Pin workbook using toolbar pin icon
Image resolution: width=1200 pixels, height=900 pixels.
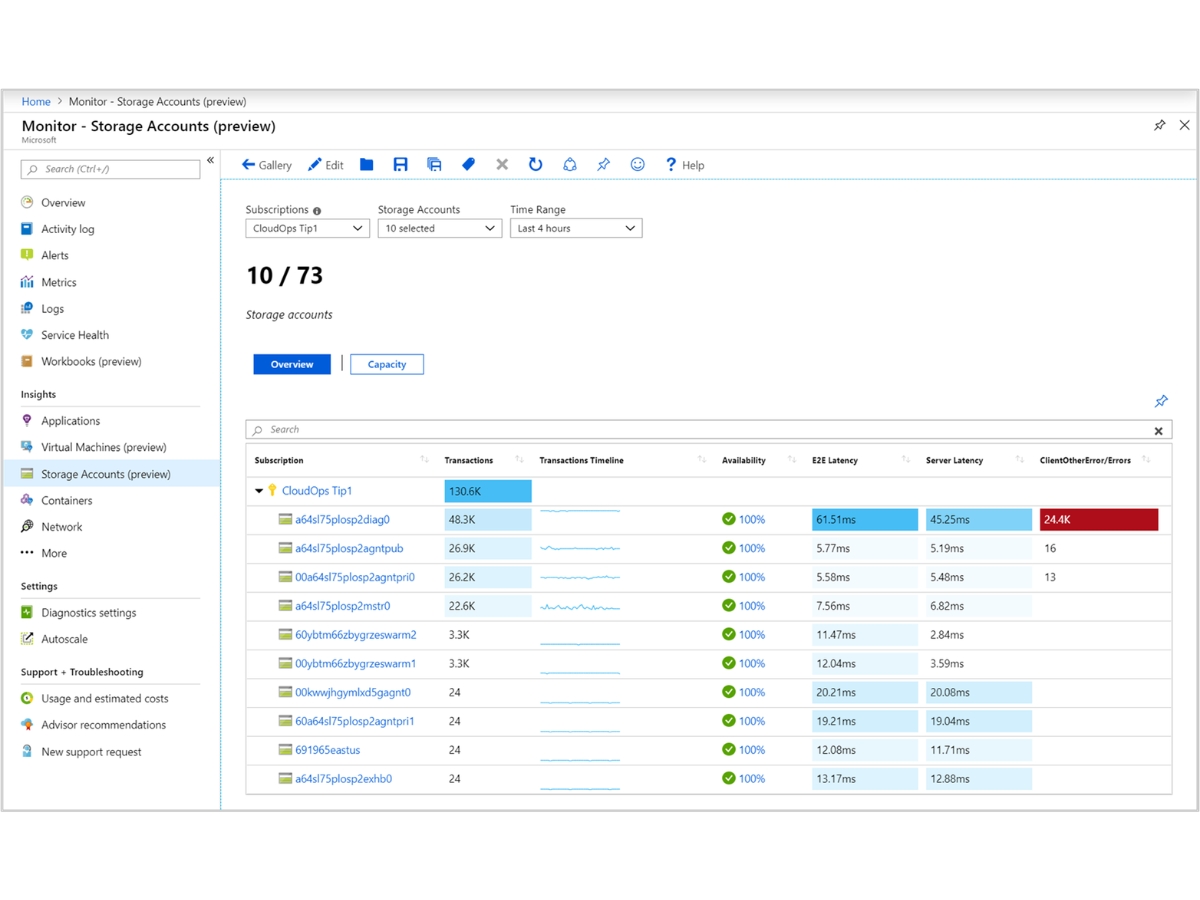tap(603, 165)
